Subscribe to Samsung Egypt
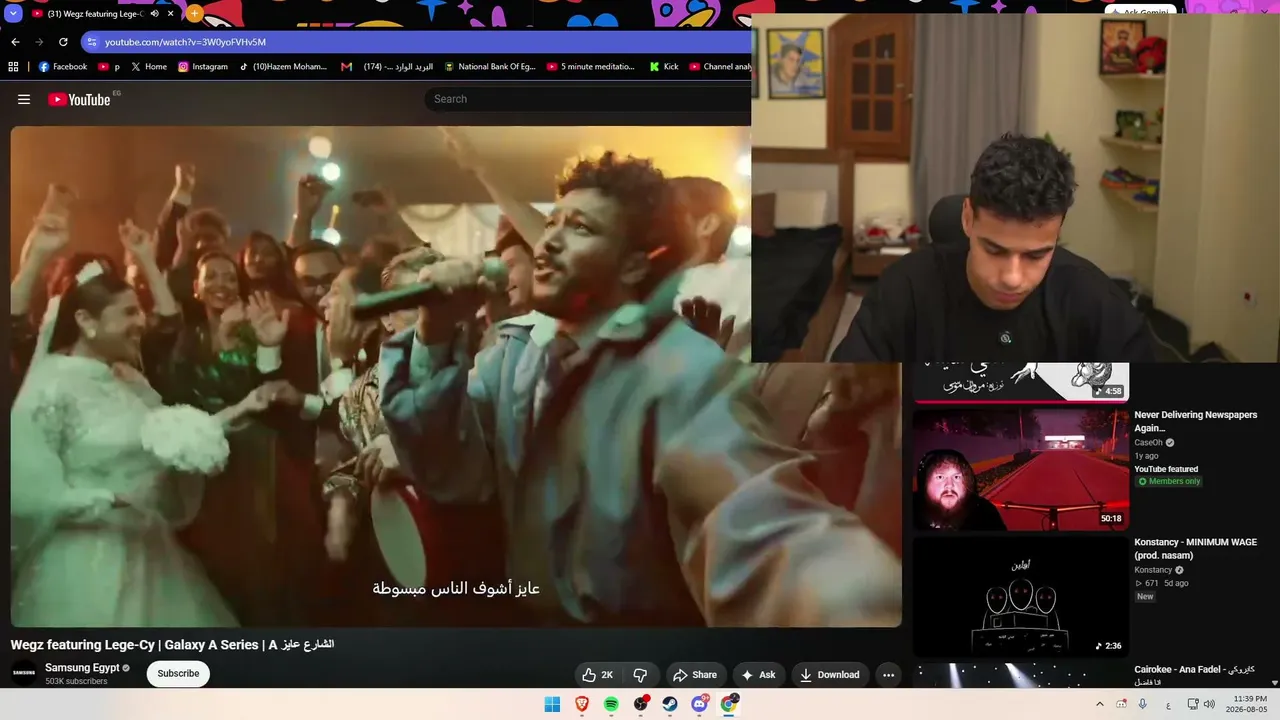1280x720 pixels. (178, 674)
